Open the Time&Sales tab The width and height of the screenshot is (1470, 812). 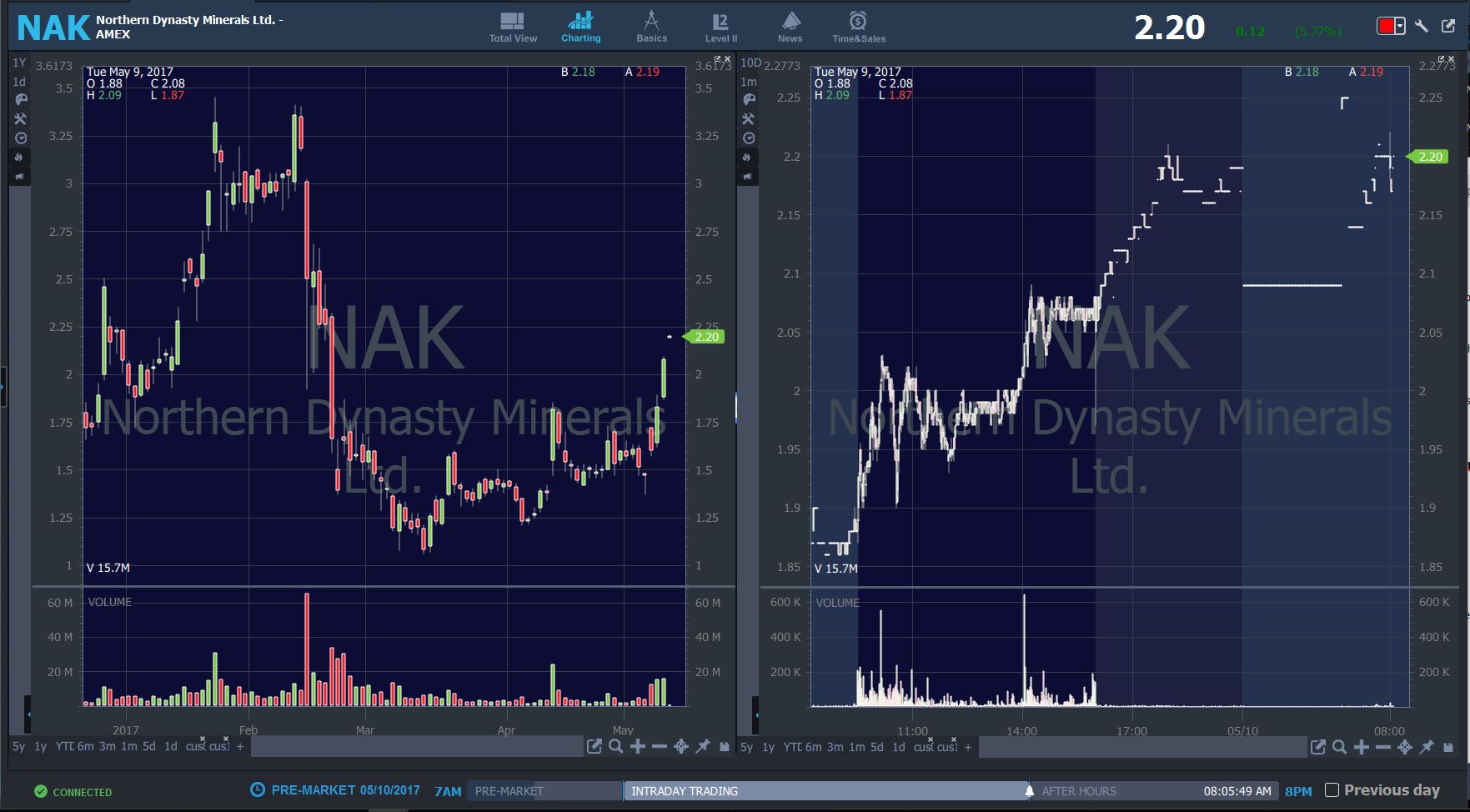[859, 28]
